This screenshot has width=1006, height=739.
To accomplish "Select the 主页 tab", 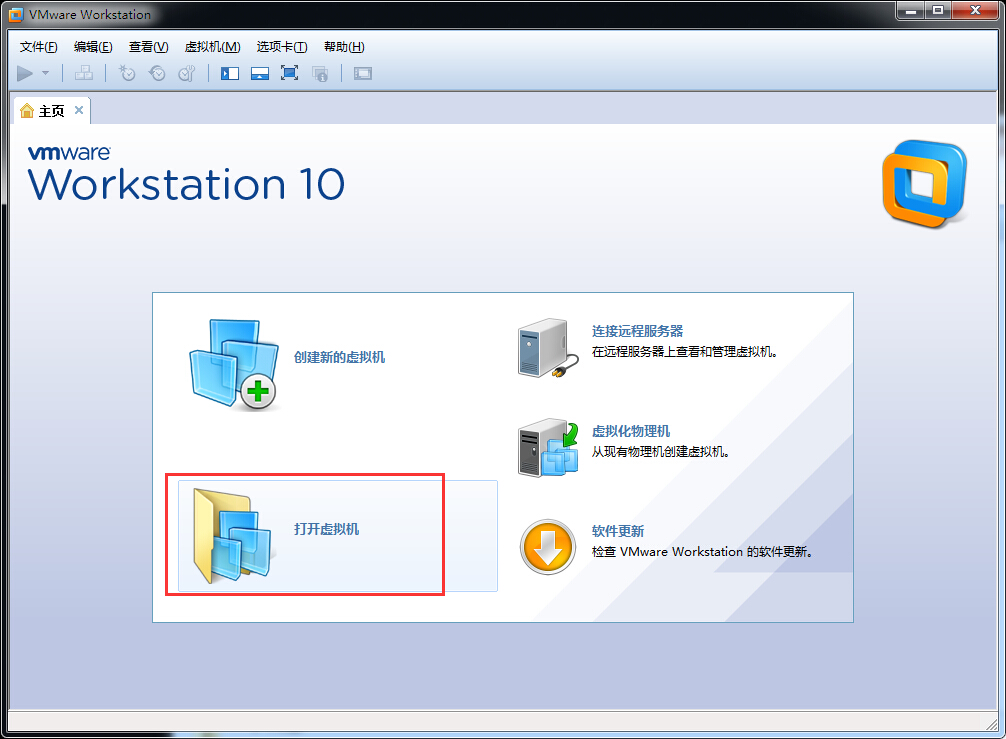I will tap(51, 112).
